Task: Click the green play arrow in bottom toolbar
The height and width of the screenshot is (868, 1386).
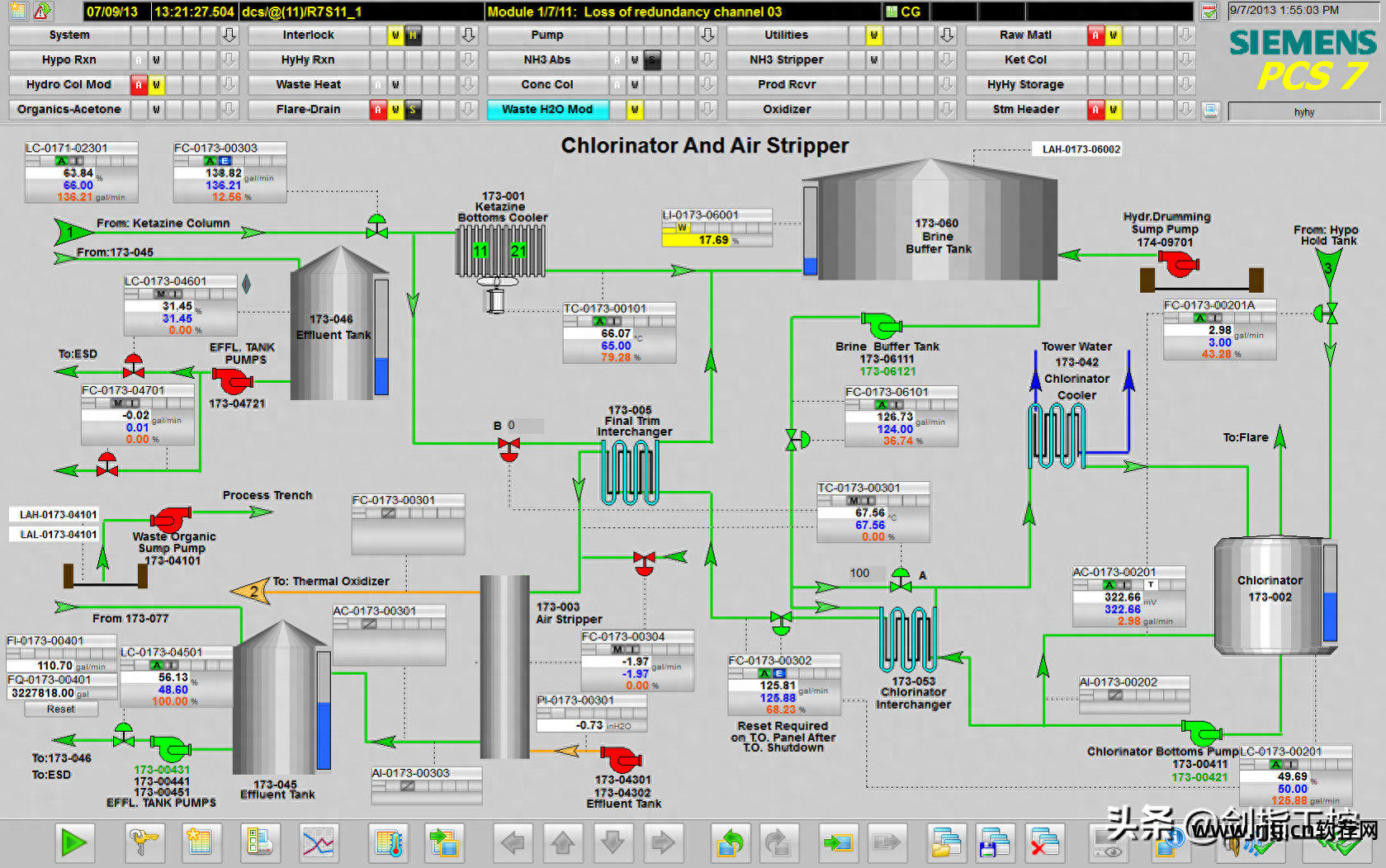Action: tap(73, 842)
